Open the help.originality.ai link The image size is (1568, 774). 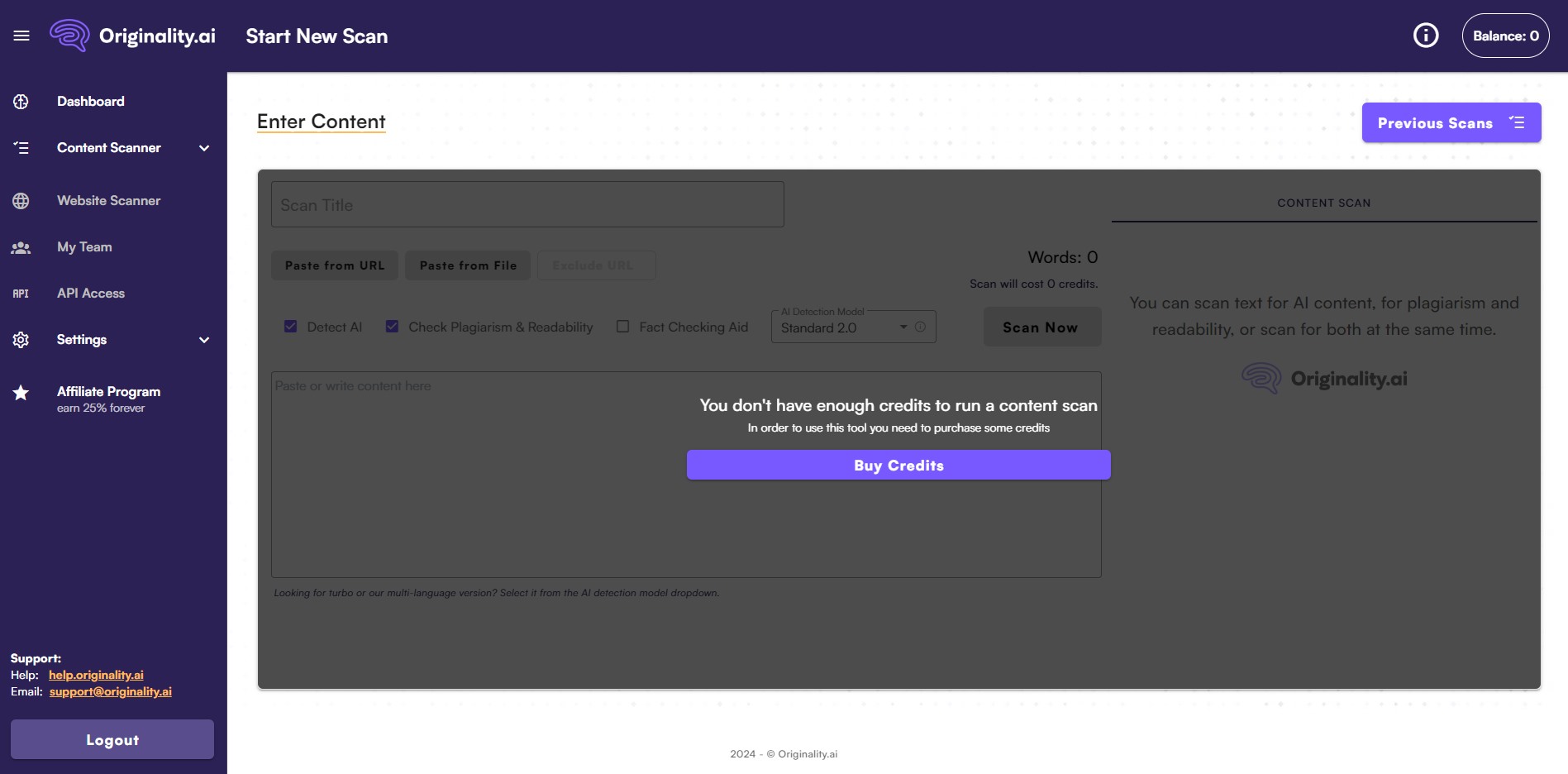pos(96,675)
